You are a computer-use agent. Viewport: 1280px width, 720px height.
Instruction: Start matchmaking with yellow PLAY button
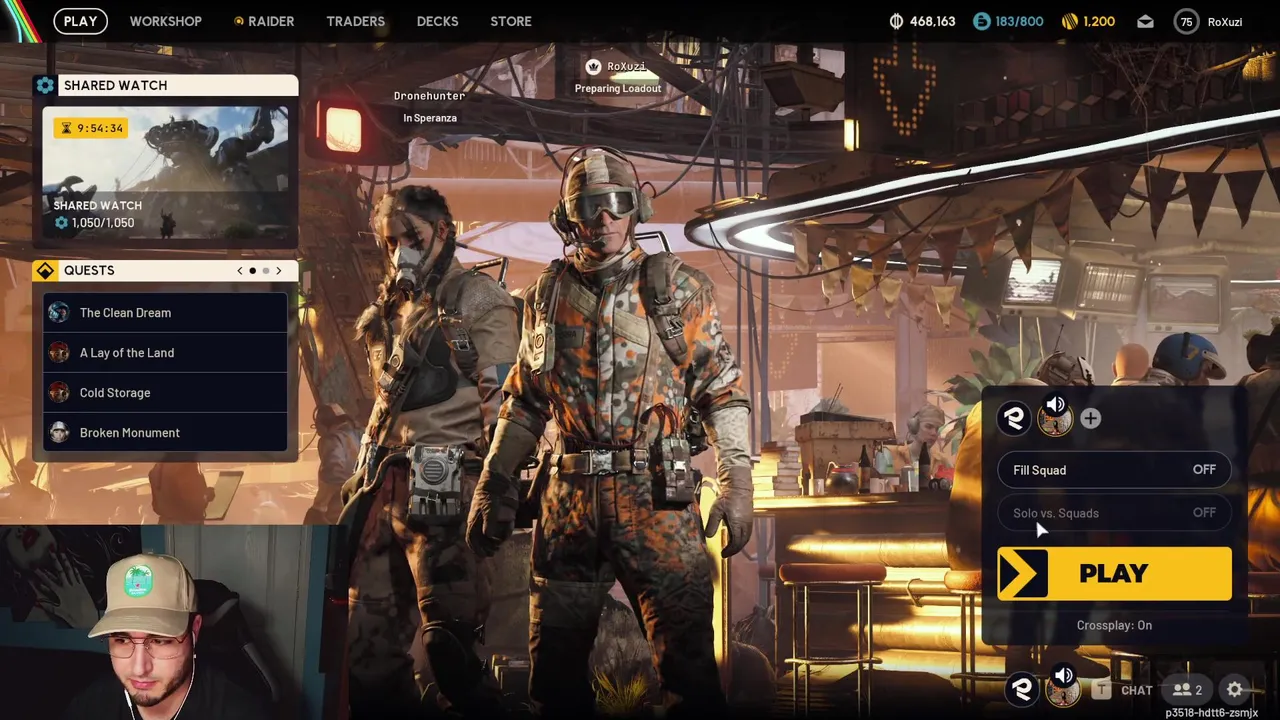pos(1114,573)
